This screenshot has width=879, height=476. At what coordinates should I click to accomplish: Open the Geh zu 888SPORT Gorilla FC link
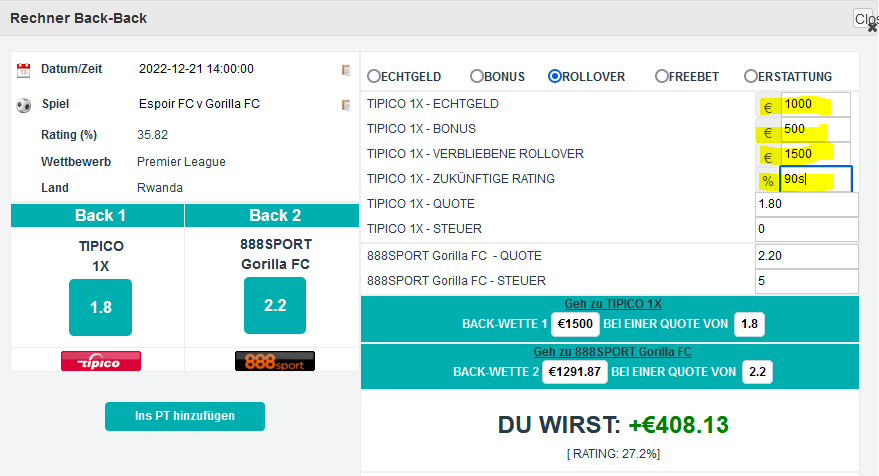point(612,352)
